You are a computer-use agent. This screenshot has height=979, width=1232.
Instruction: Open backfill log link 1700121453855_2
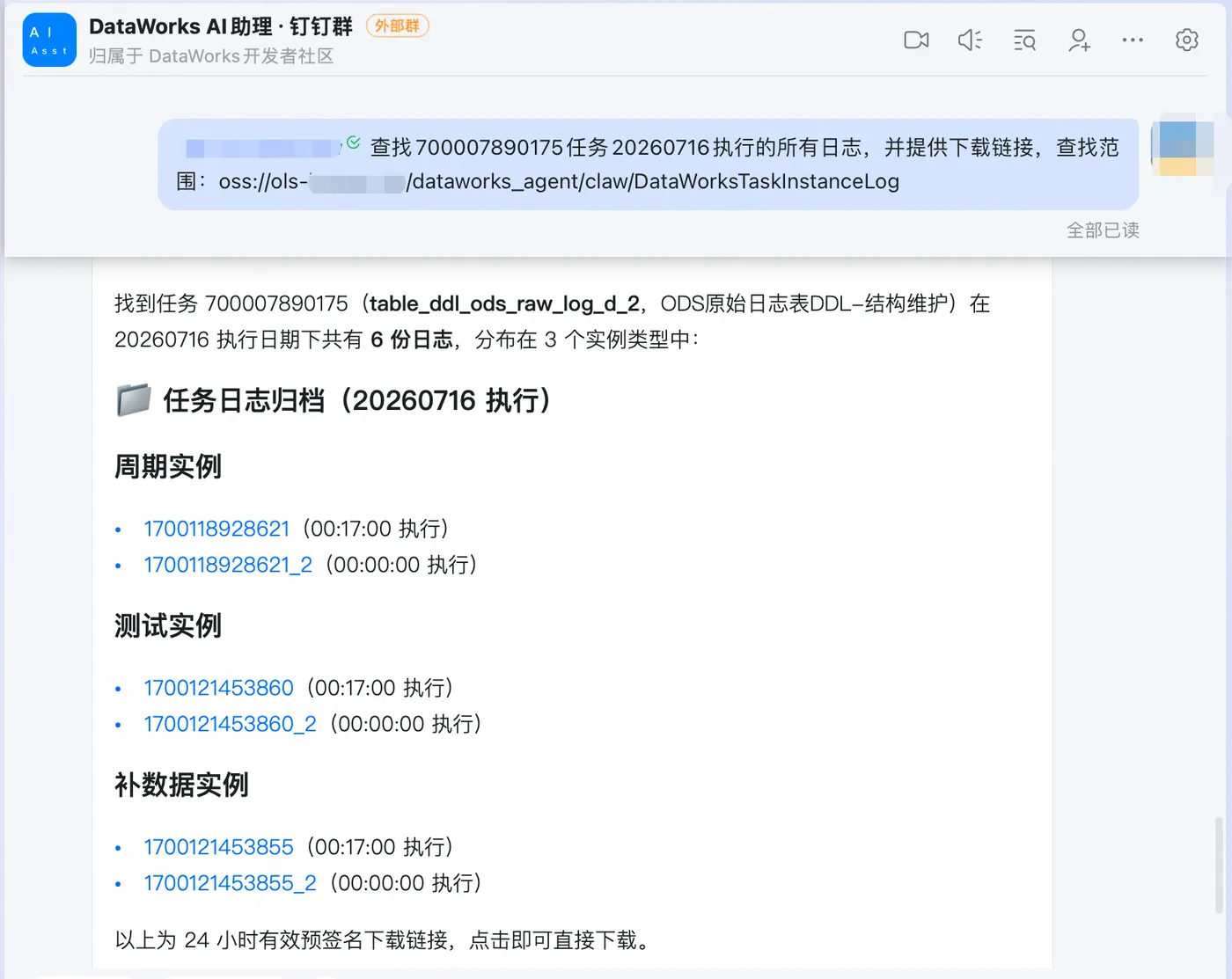[230, 883]
